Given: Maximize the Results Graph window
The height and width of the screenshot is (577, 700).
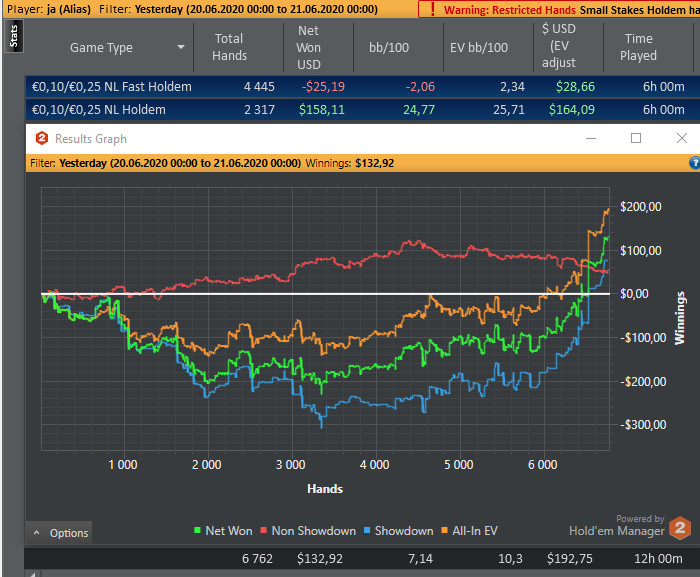Looking at the screenshot, I should click(636, 138).
